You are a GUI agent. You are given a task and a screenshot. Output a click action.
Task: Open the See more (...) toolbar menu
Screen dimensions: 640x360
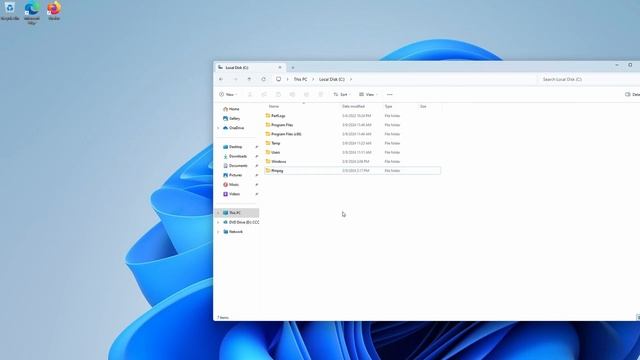coord(389,95)
